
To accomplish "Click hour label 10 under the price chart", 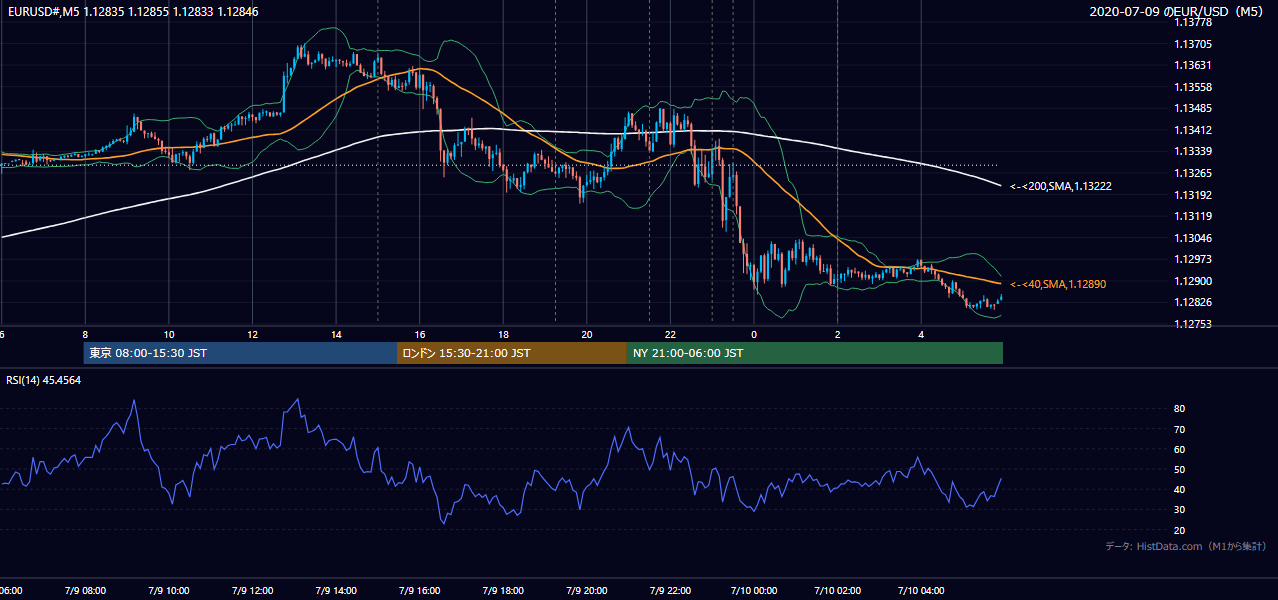I will click(169, 335).
